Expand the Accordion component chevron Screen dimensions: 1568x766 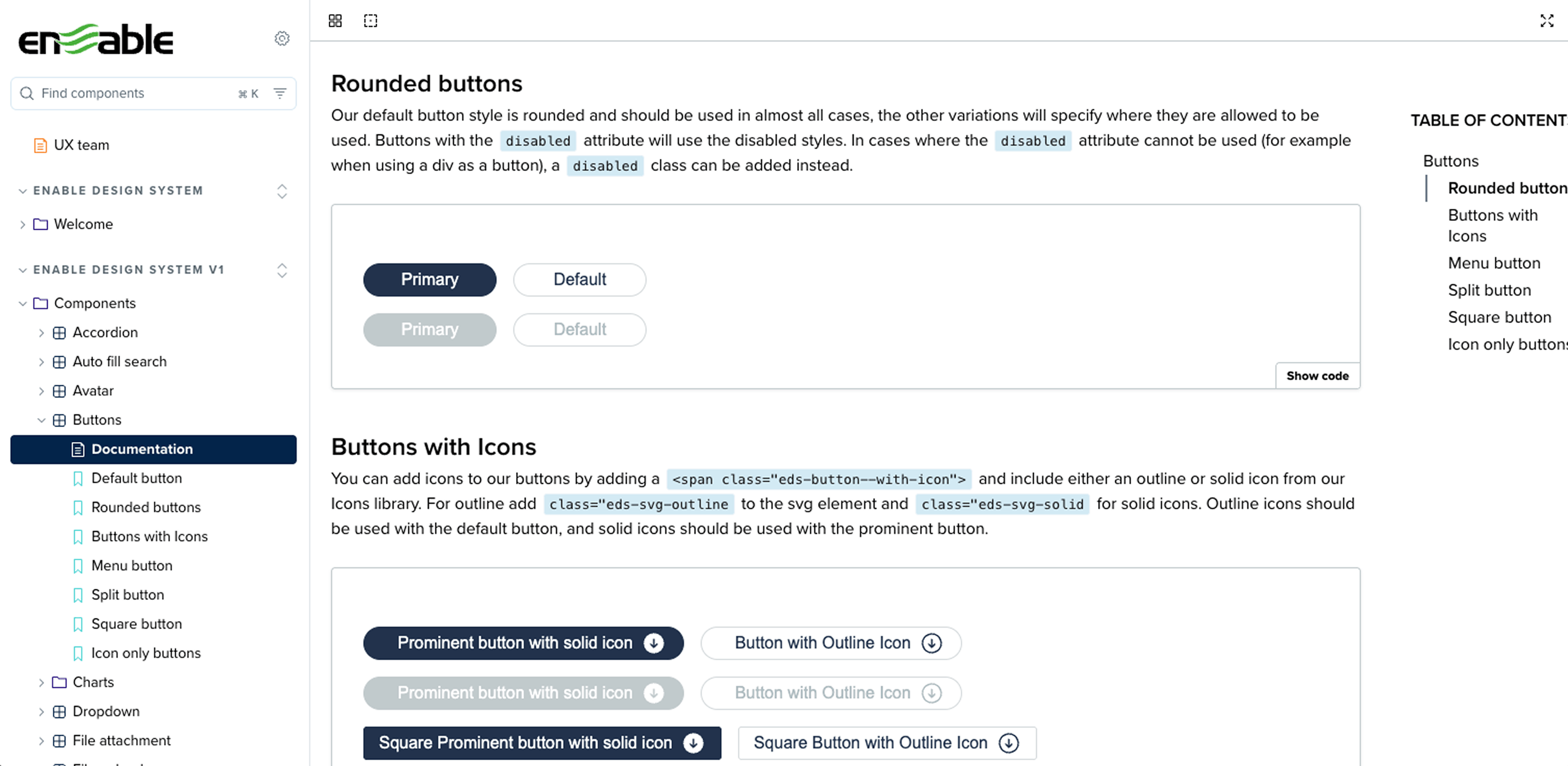[41, 332]
